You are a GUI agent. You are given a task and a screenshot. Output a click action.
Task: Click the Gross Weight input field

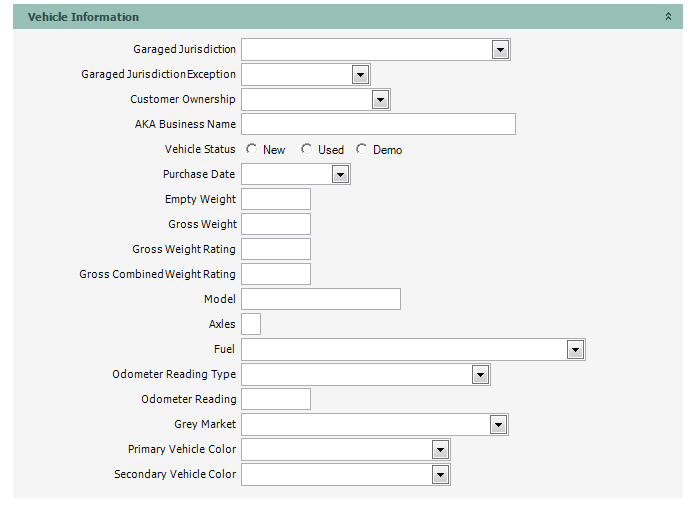click(x=276, y=224)
